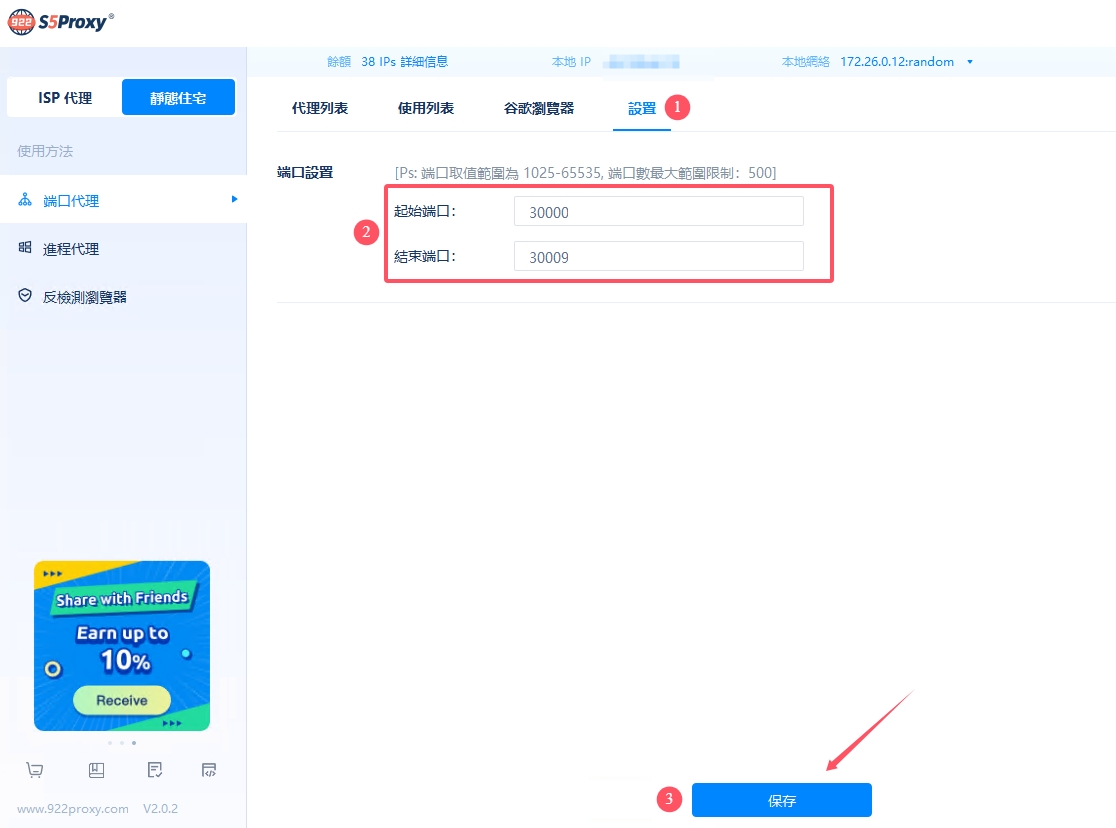1116x828 pixels.
Task: Open the 詳細信息 link next to IPs
Action: coord(424,62)
